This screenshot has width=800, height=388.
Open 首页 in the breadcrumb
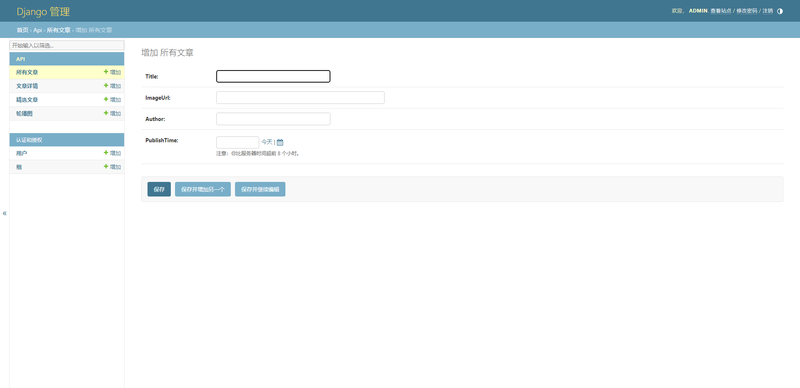click(x=22, y=30)
